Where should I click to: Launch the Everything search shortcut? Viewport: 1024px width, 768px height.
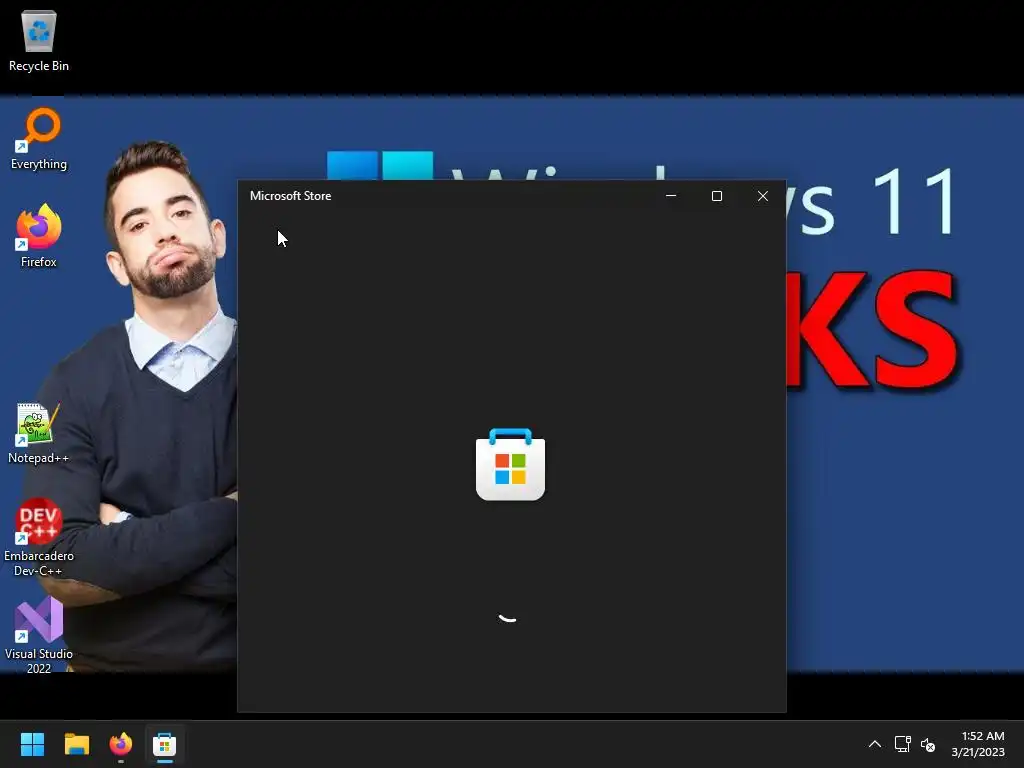[39, 139]
